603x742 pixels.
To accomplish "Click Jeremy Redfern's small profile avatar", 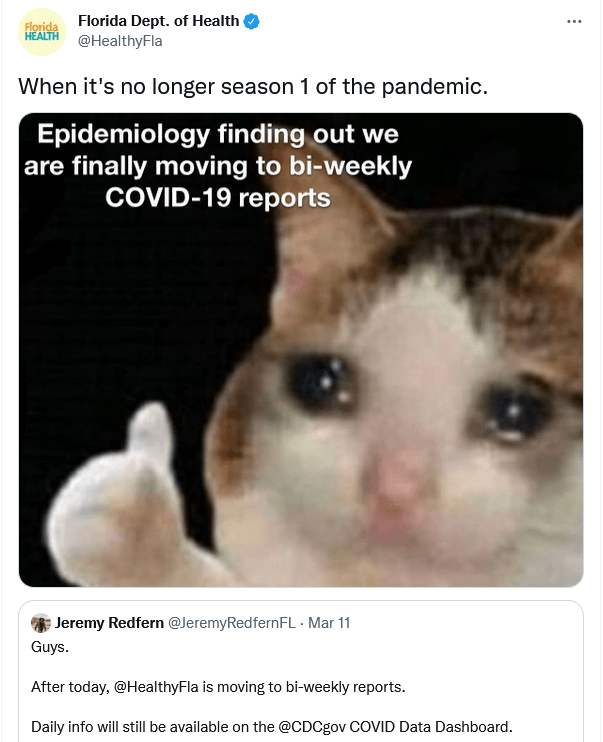I will coord(41,623).
